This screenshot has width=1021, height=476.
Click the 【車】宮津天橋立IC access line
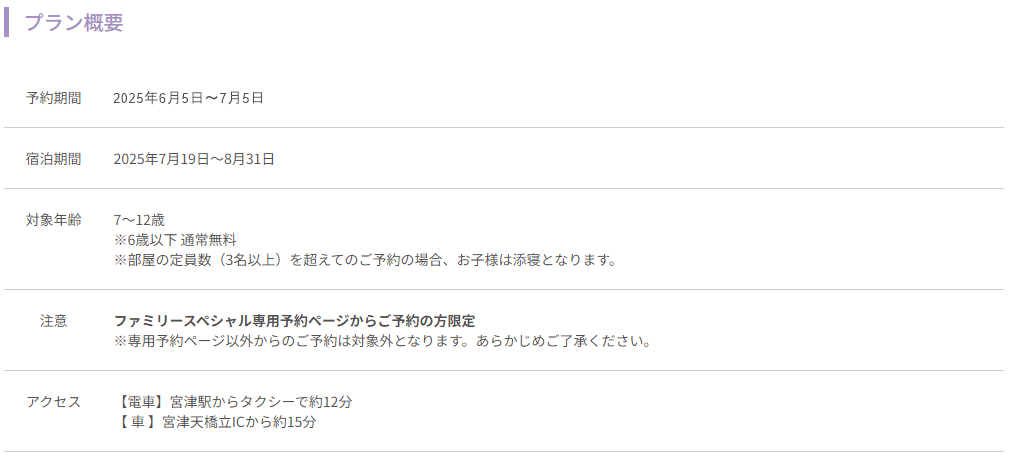(215, 422)
